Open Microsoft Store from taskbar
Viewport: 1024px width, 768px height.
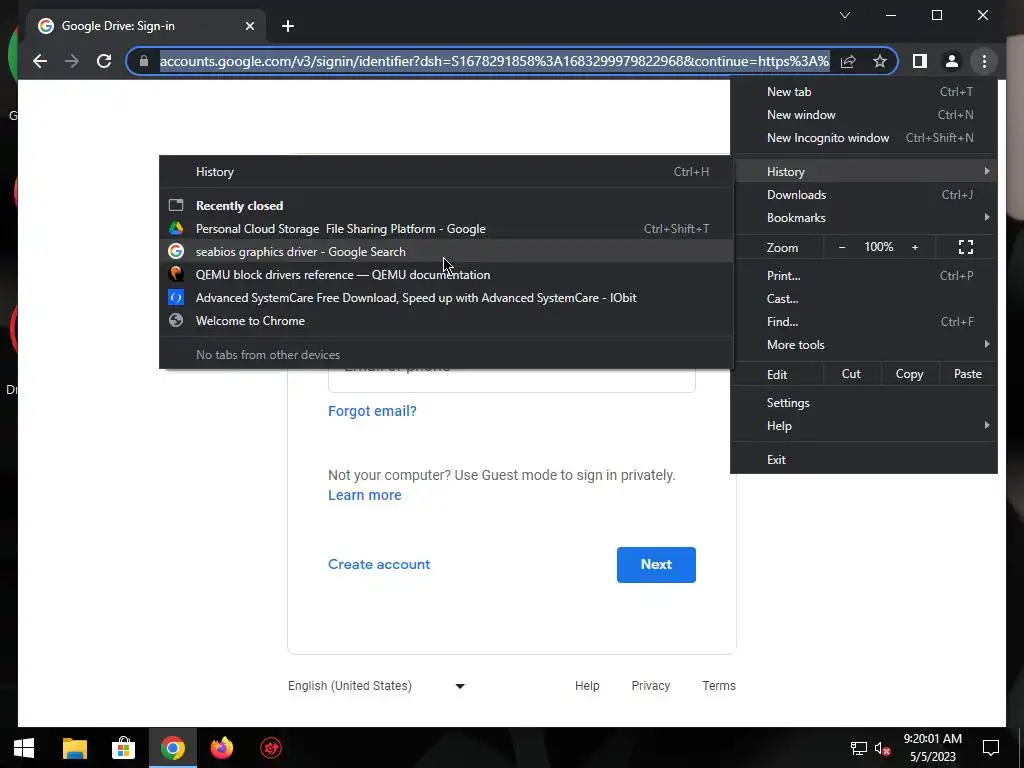[x=123, y=748]
